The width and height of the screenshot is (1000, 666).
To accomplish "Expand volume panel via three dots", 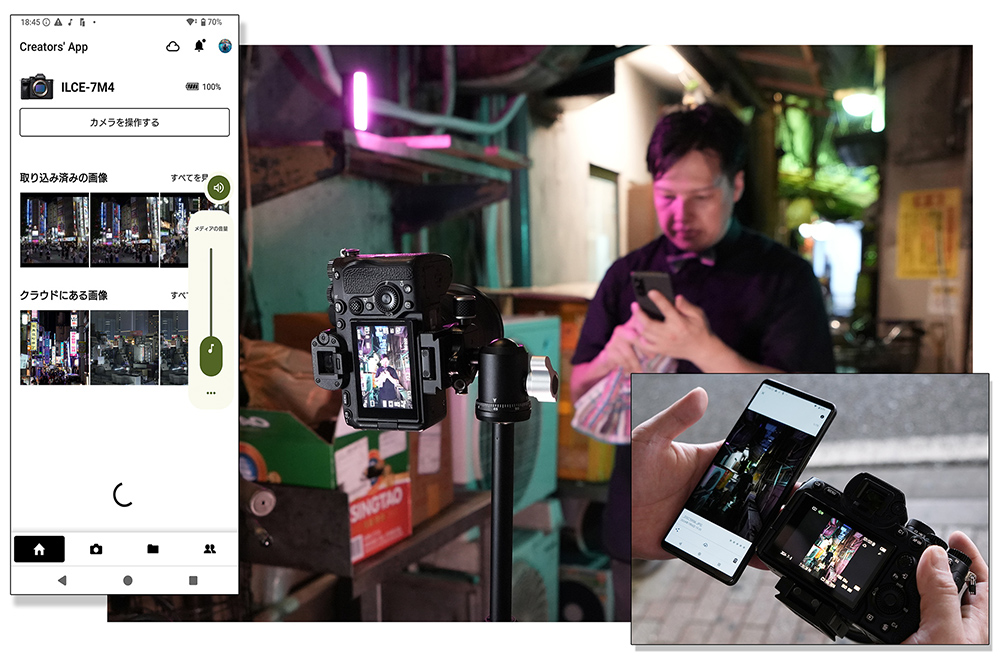I will tap(211, 393).
